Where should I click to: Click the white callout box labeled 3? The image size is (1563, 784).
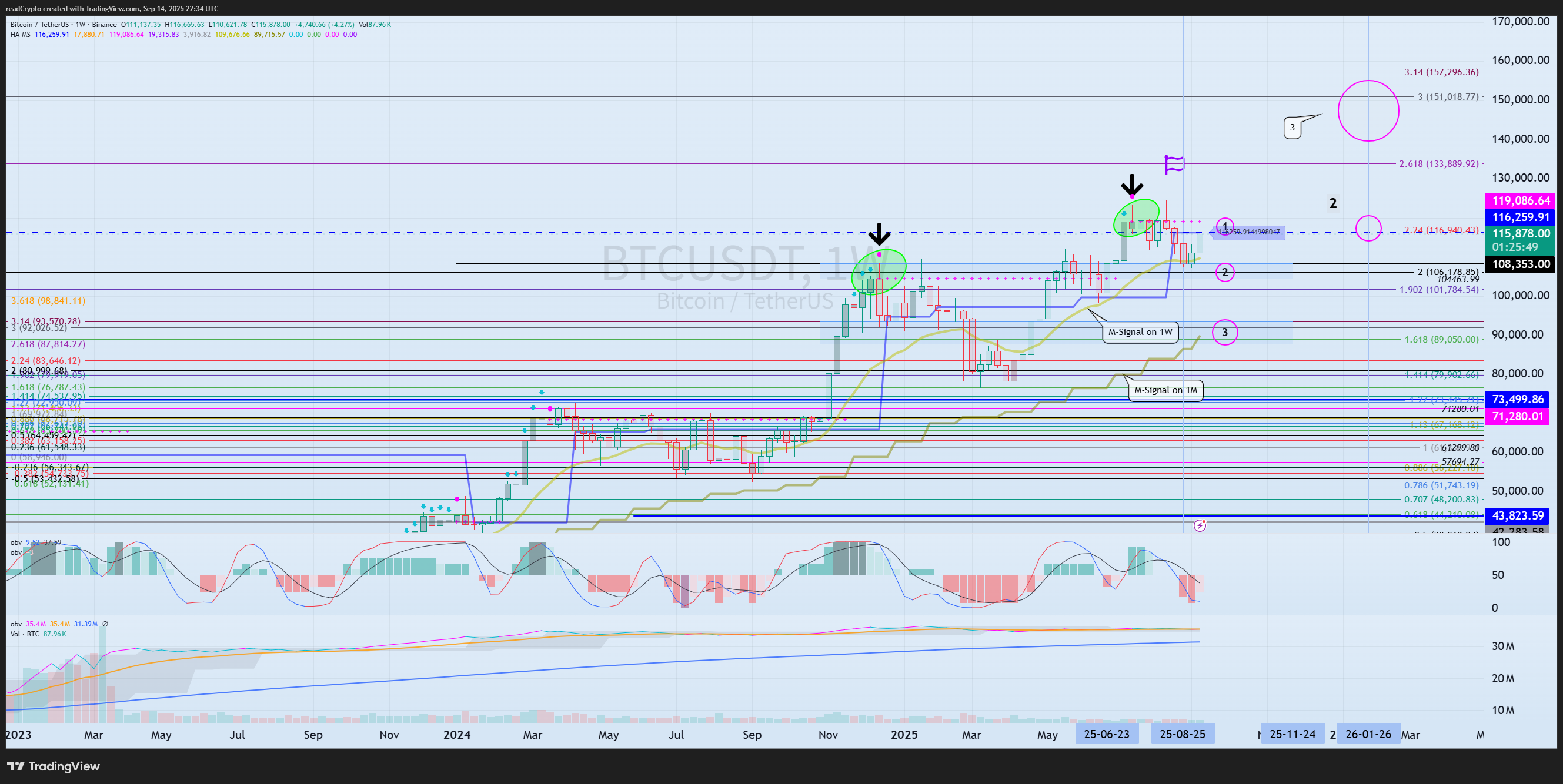tap(1293, 128)
